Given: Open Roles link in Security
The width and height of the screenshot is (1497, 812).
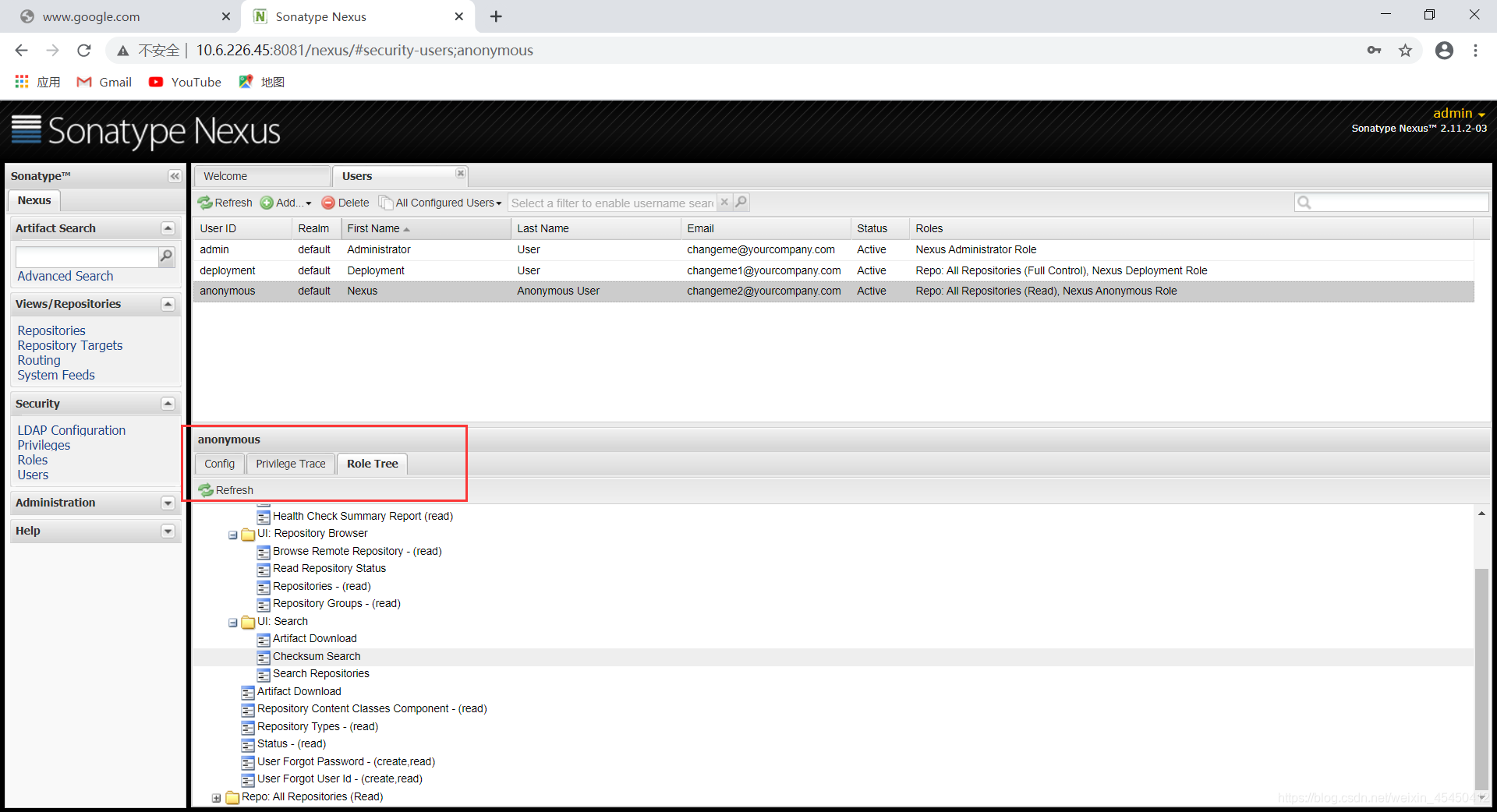Looking at the screenshot, I should coord(33,460).
